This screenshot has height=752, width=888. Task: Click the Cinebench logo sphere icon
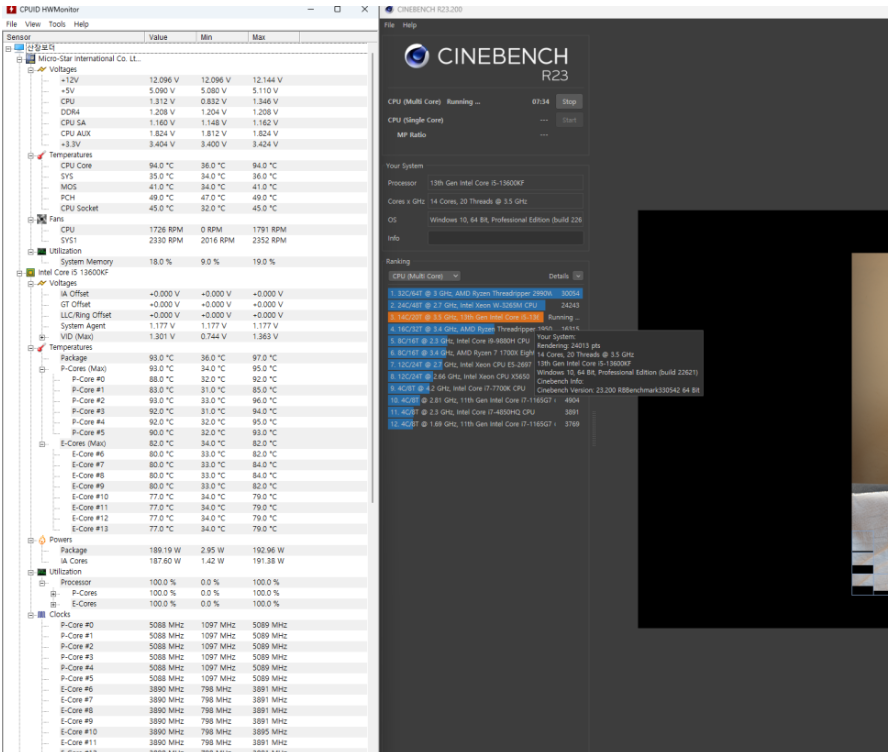click(417, 56)
